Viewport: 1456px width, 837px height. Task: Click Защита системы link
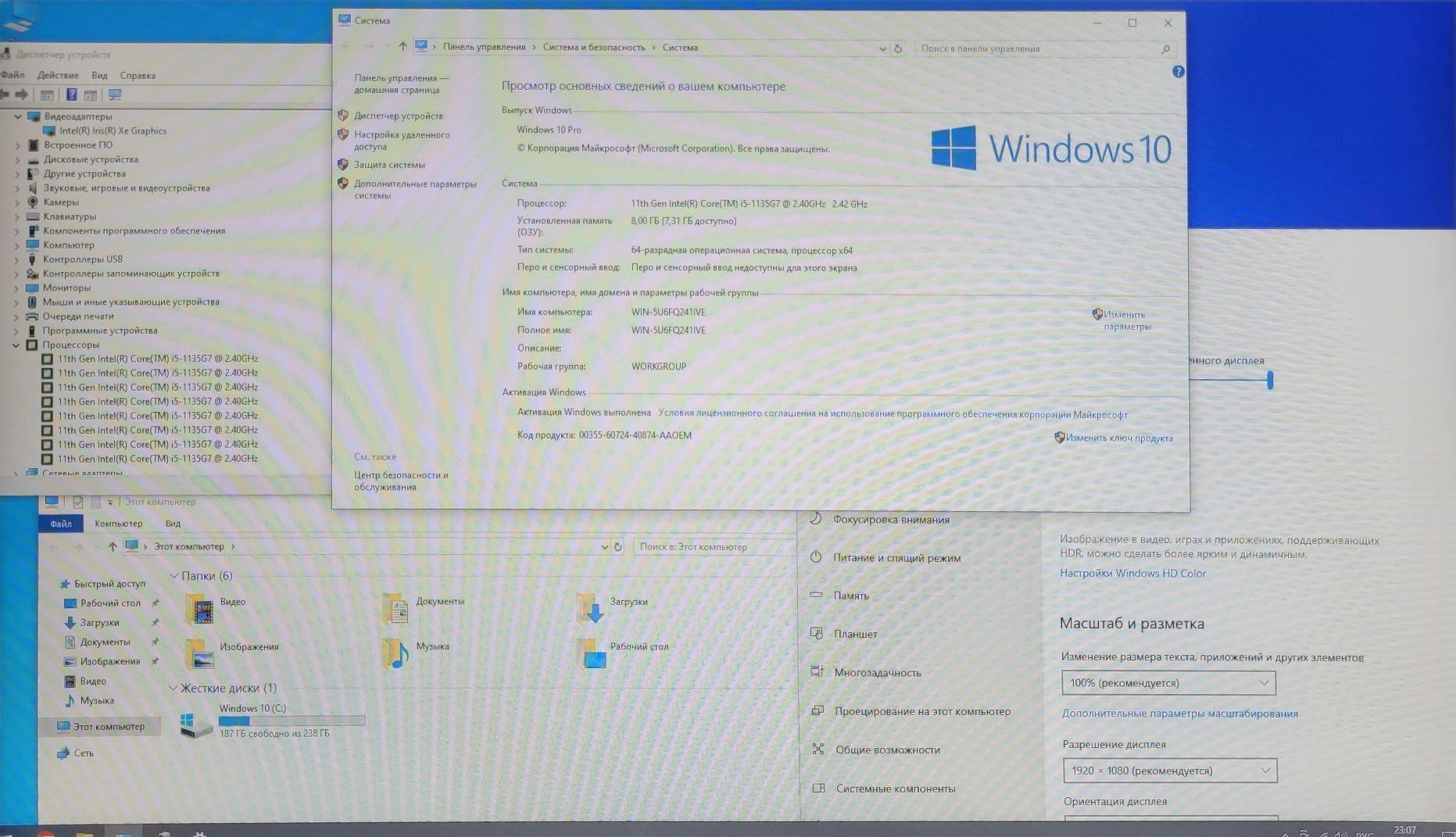click(x=389, y=165)
